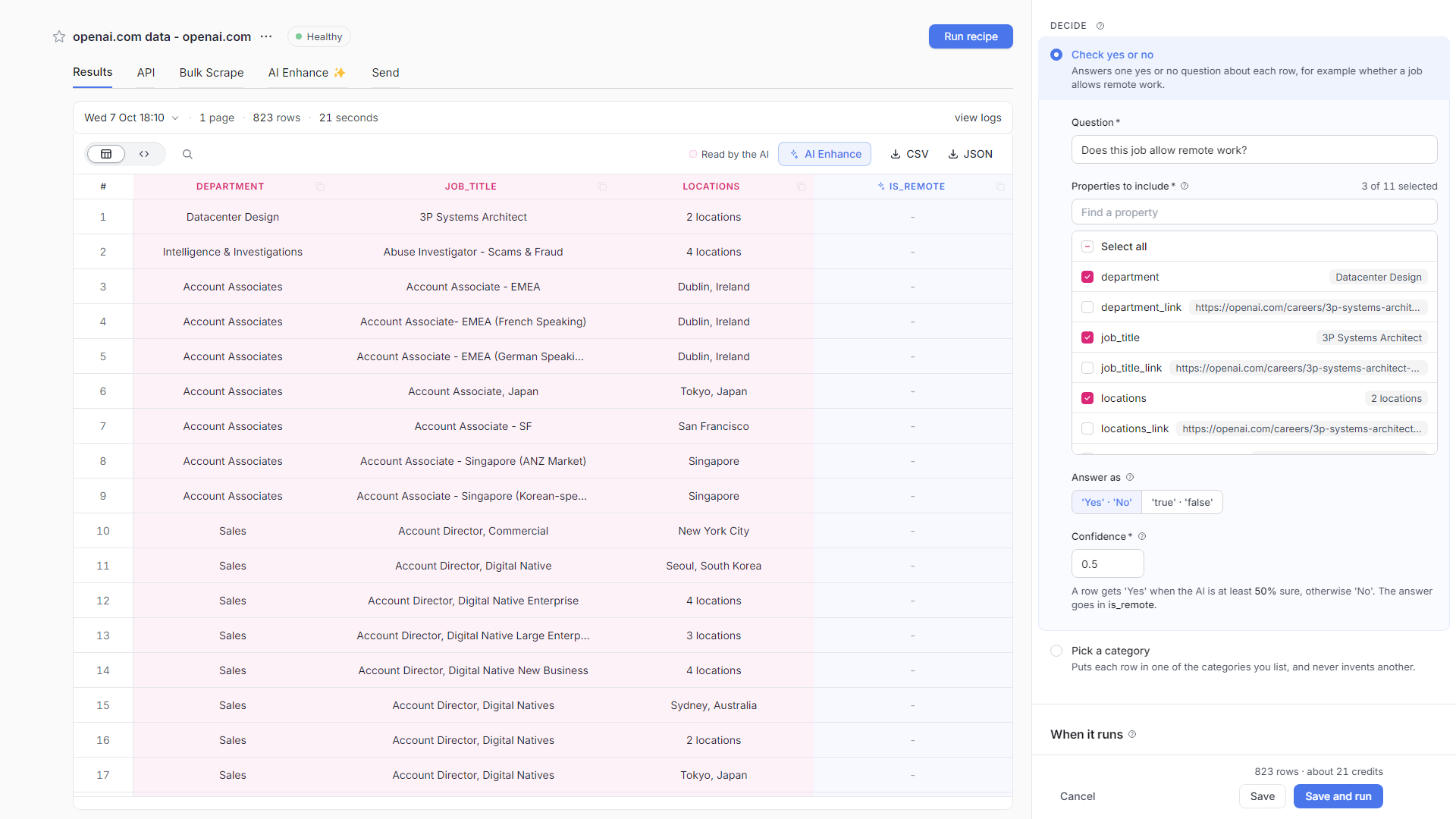This screenshot has height=819, width=1456.
Task: Uncheck the locations property checkbox
Action: (x=1087, y=398)
